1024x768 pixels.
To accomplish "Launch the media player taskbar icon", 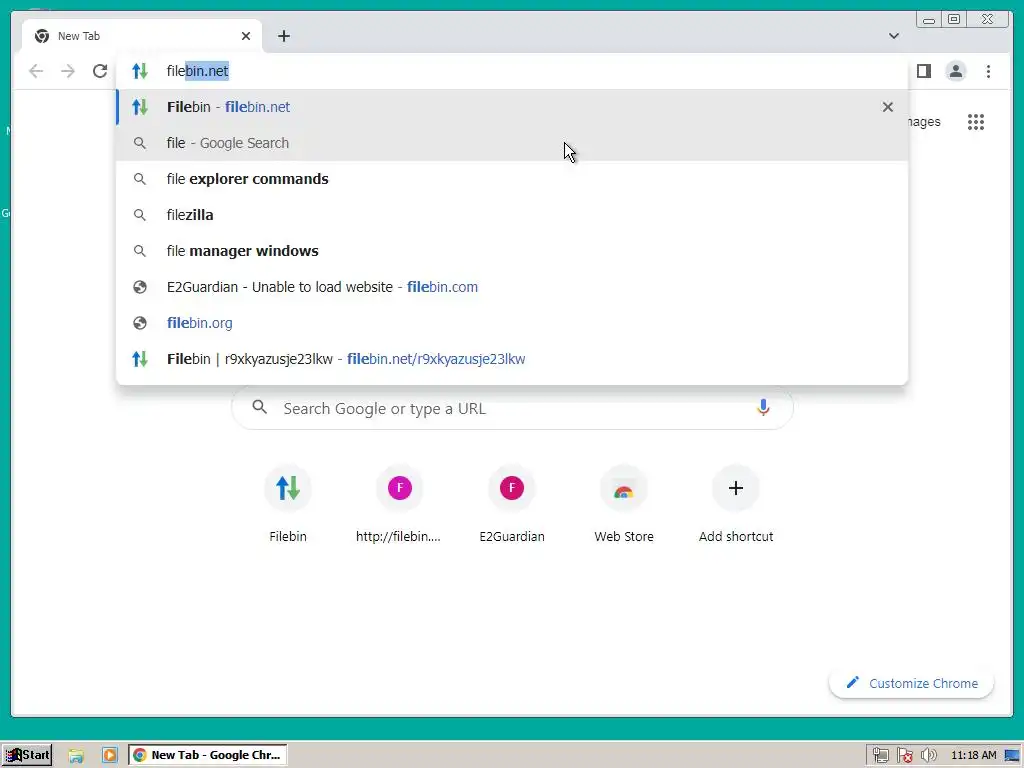I will tap(110, 755).
